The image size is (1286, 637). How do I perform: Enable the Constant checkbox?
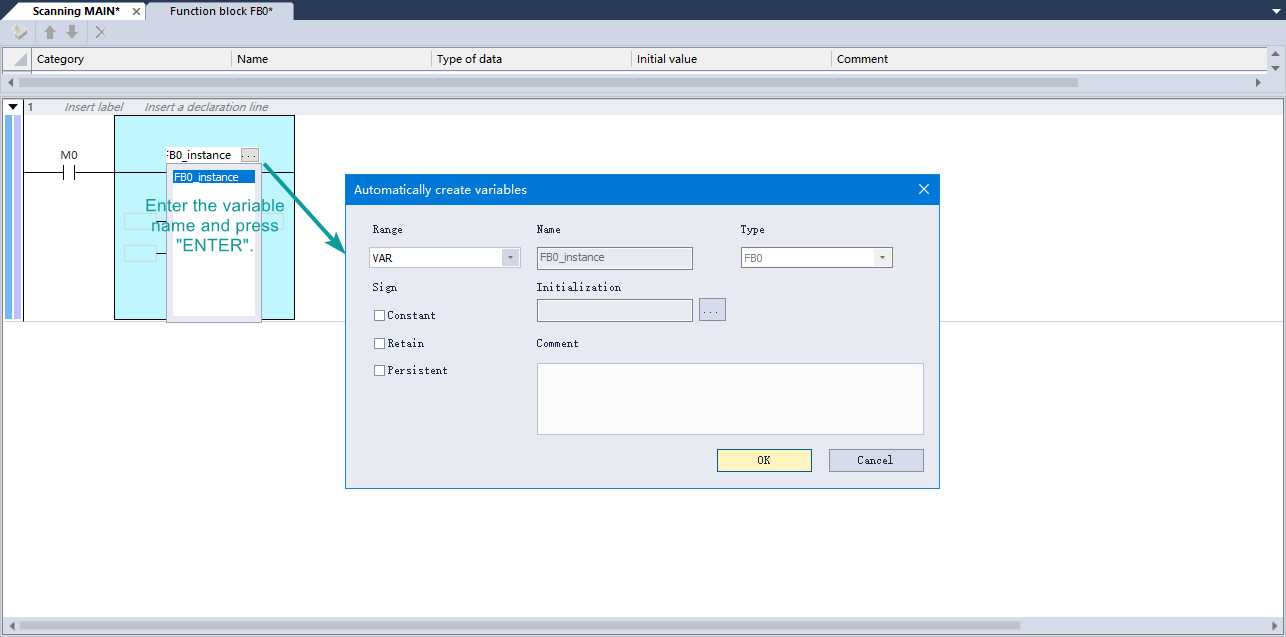click(x=379, y=316)
